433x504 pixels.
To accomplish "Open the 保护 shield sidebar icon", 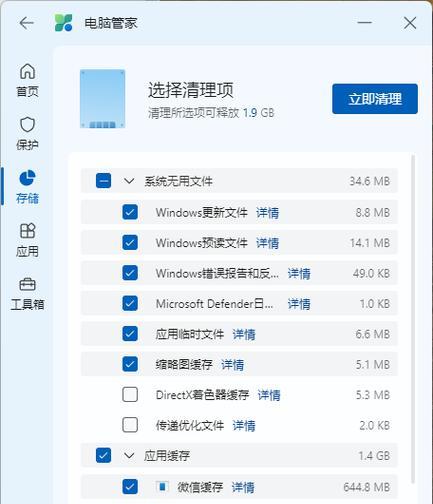I will pos(27,125).
